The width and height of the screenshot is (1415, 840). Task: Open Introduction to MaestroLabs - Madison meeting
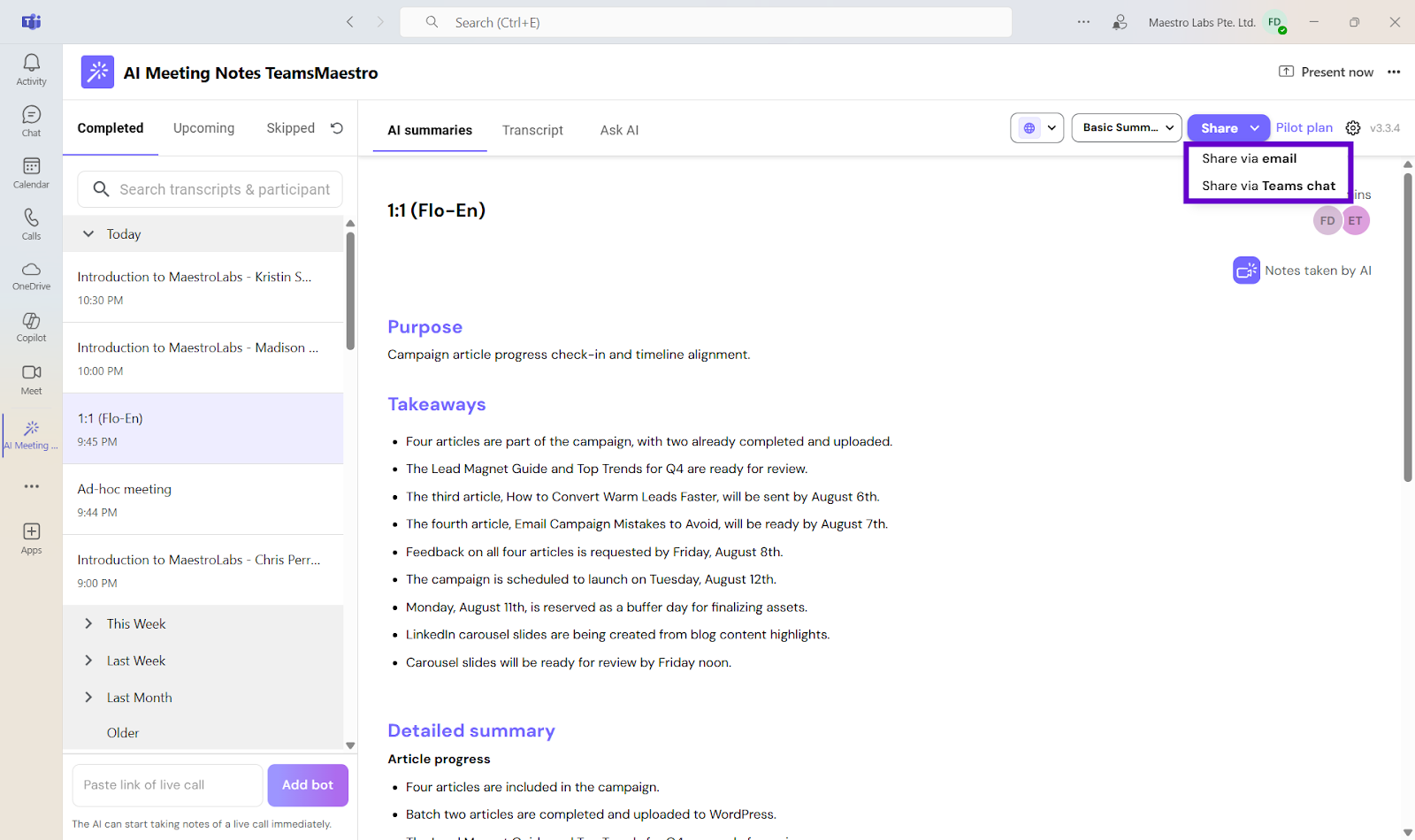click(203, 358)
